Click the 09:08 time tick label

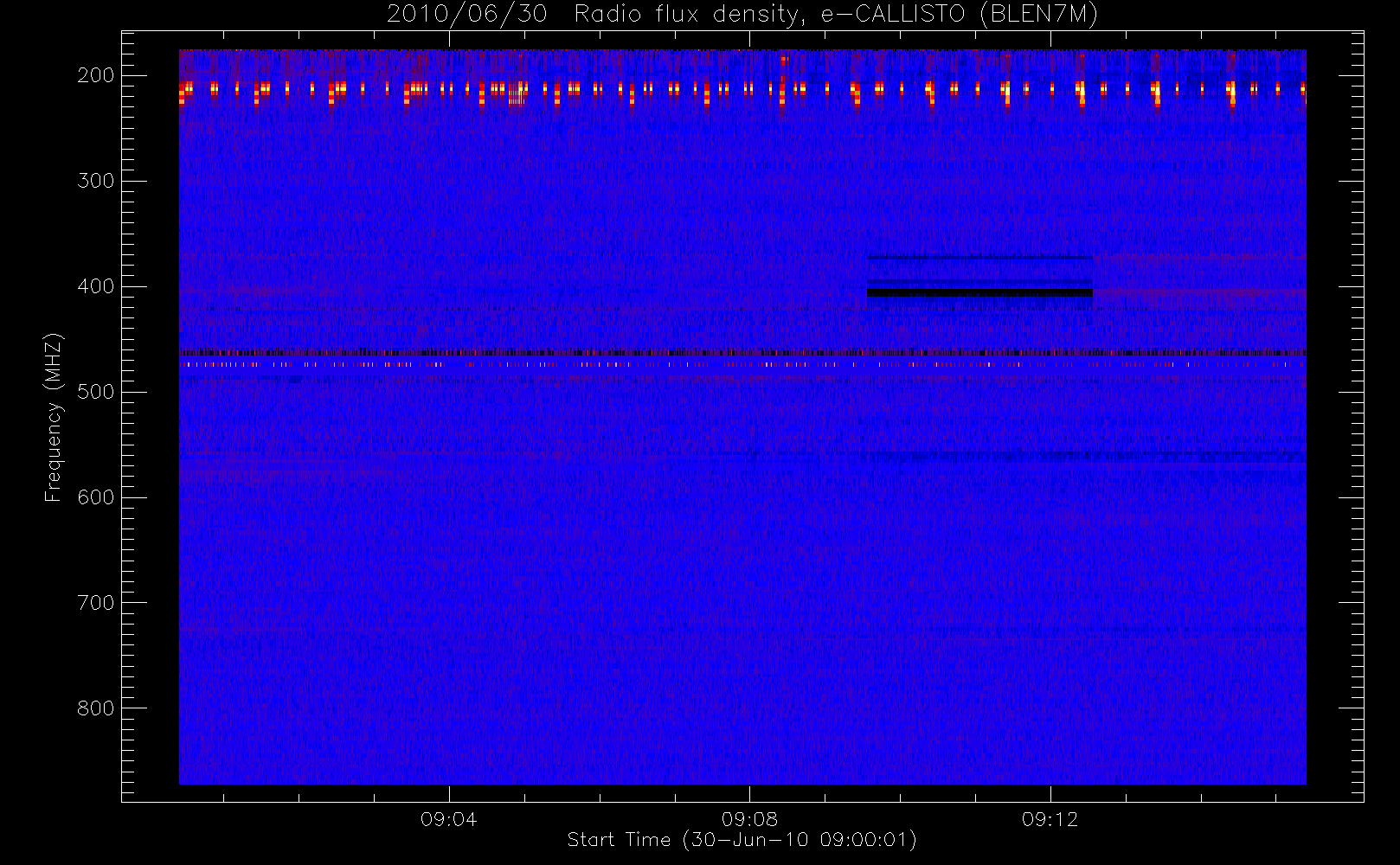[x=749, y=819]
